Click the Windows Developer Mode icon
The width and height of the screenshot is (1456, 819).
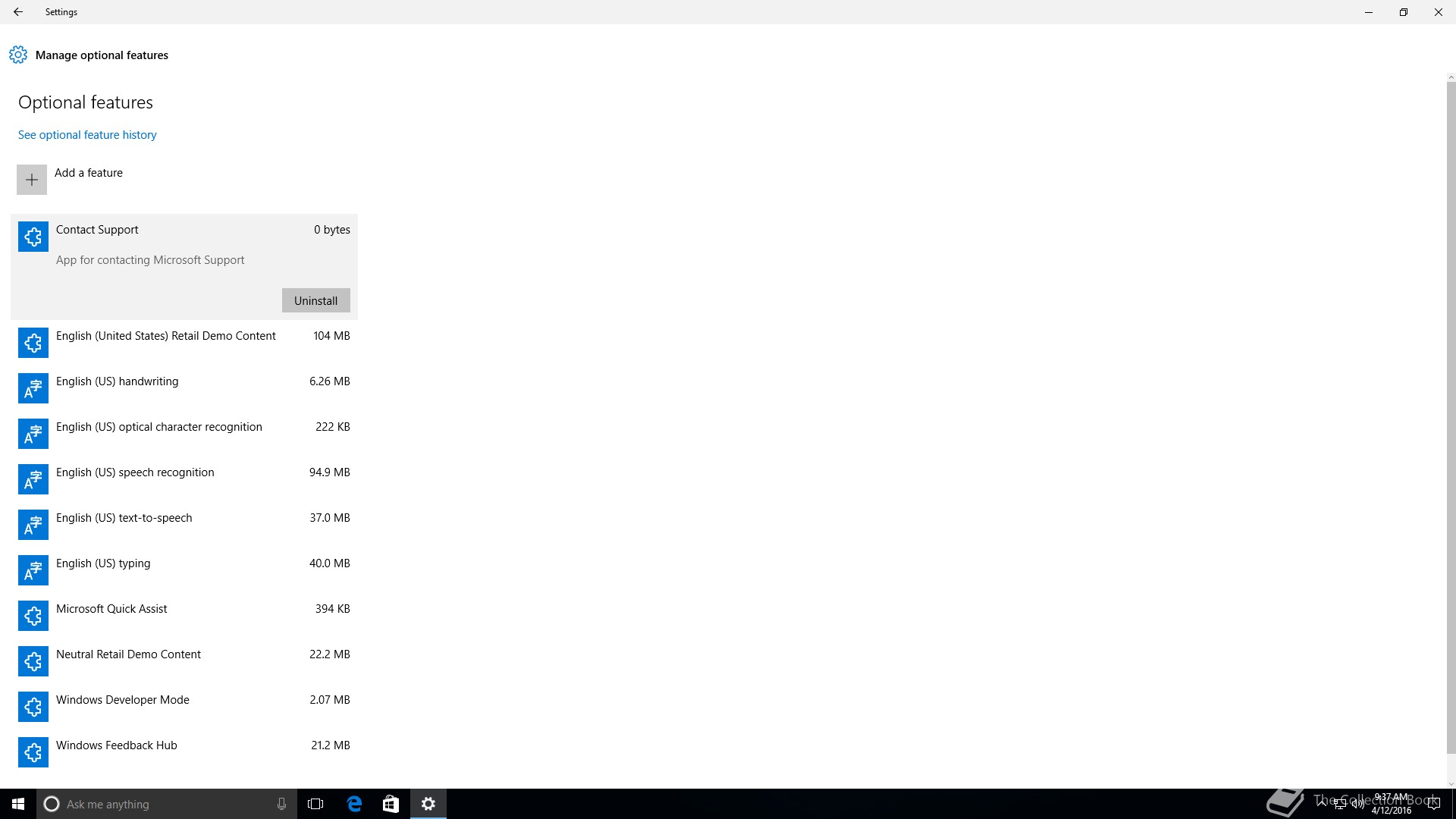tap(33, 707)
